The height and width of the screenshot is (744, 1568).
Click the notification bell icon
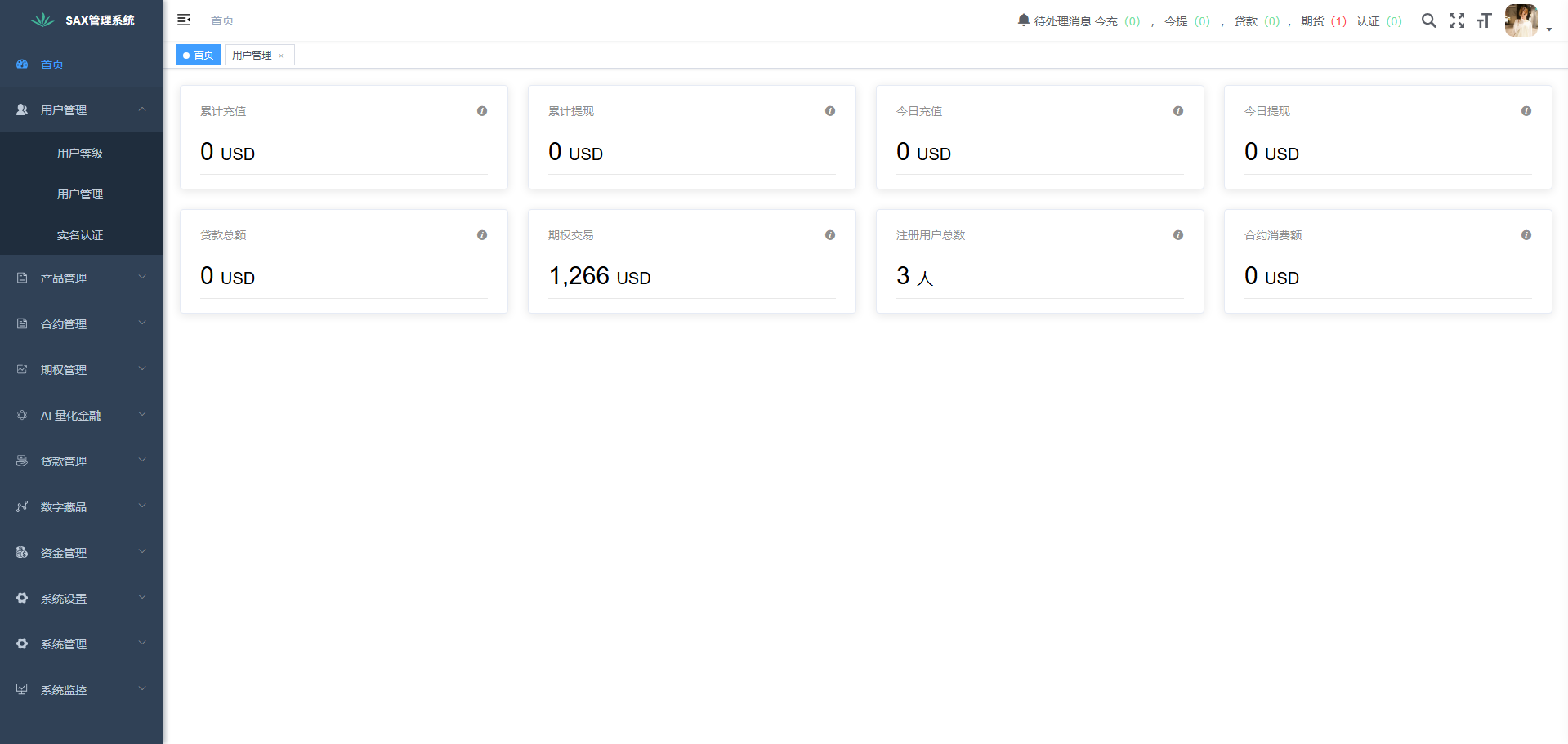tap(1023, 20)
